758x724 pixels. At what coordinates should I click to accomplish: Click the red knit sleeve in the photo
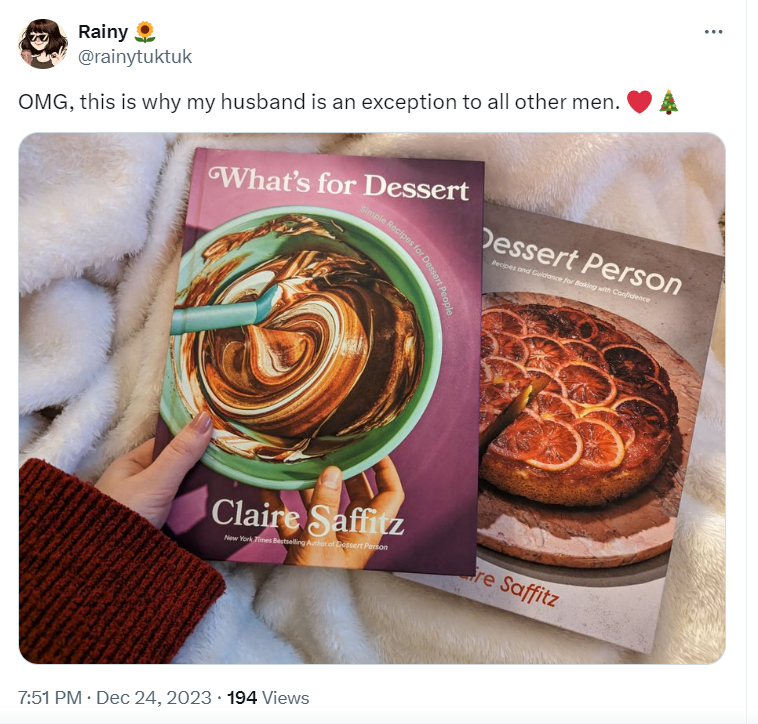pyautogui.click(x=90, y=560)
